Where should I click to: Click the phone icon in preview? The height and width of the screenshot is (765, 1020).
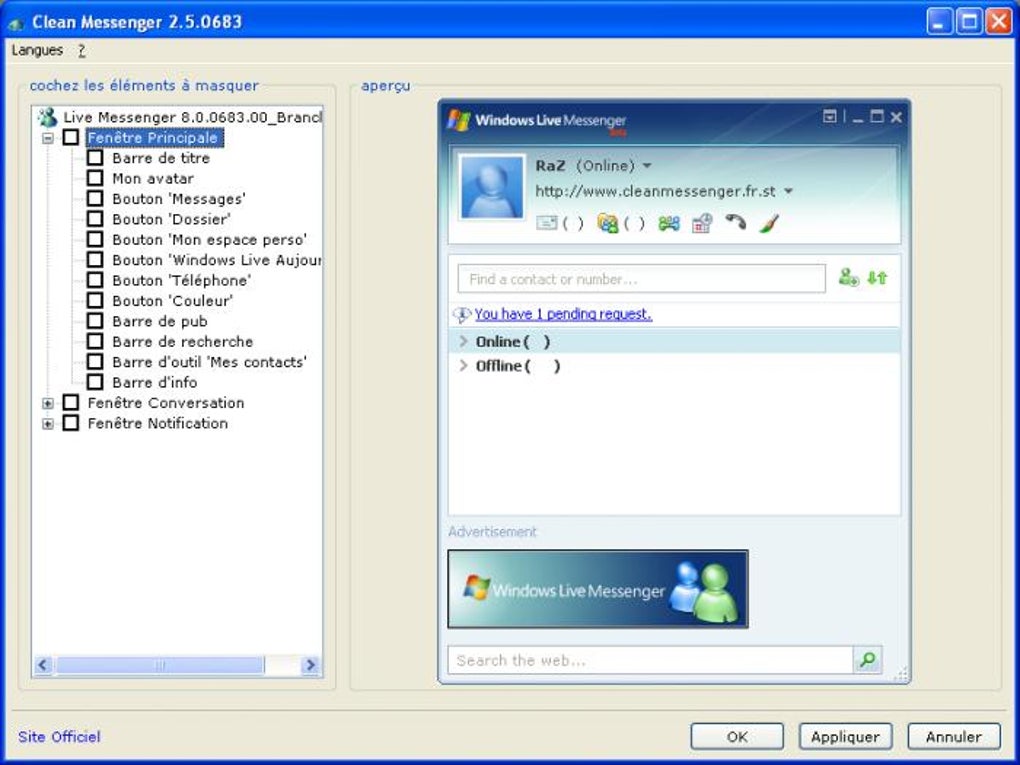pos(736,222)
